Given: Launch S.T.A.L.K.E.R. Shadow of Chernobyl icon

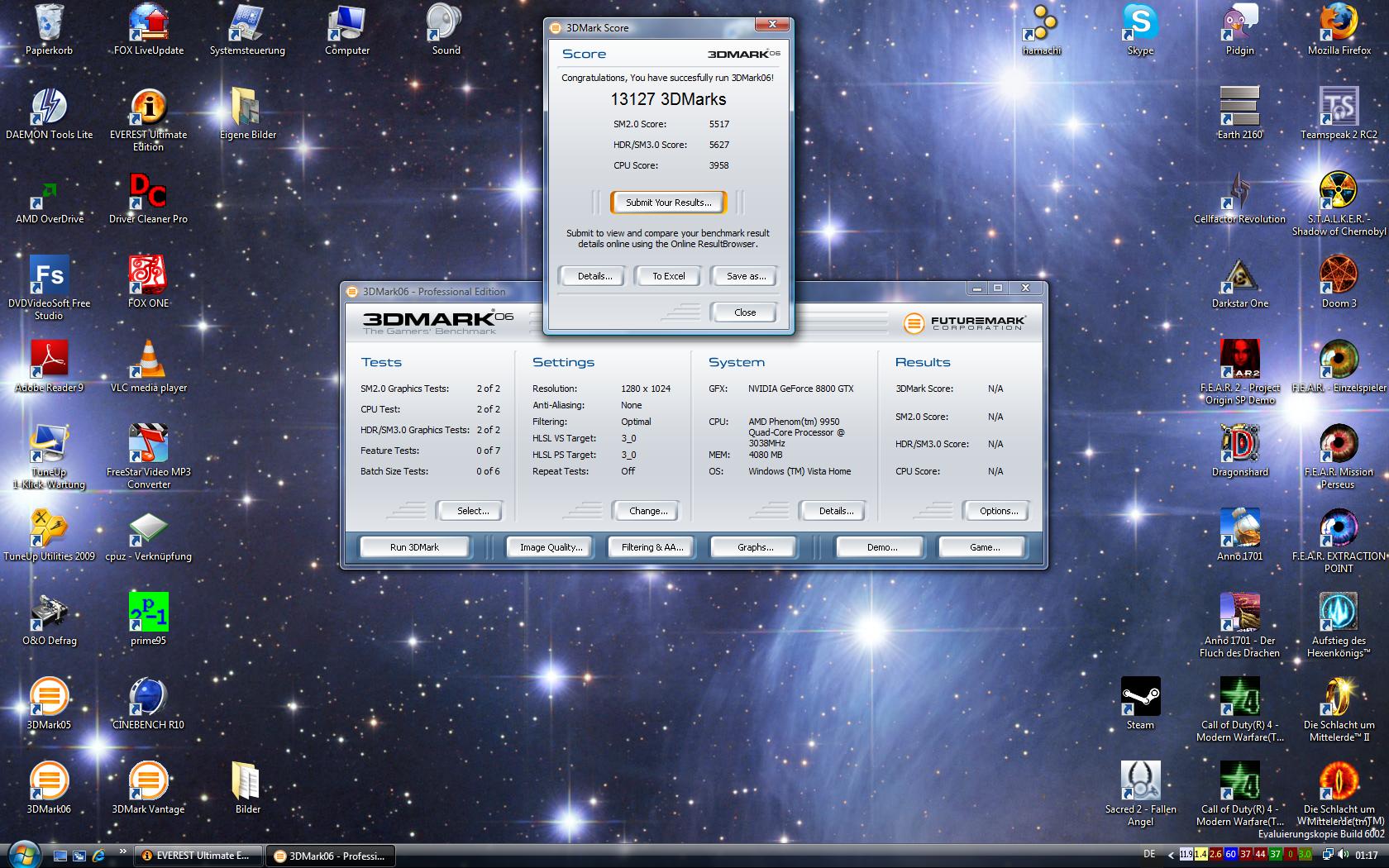Looking at the screenshot, I should (1339, 204).
